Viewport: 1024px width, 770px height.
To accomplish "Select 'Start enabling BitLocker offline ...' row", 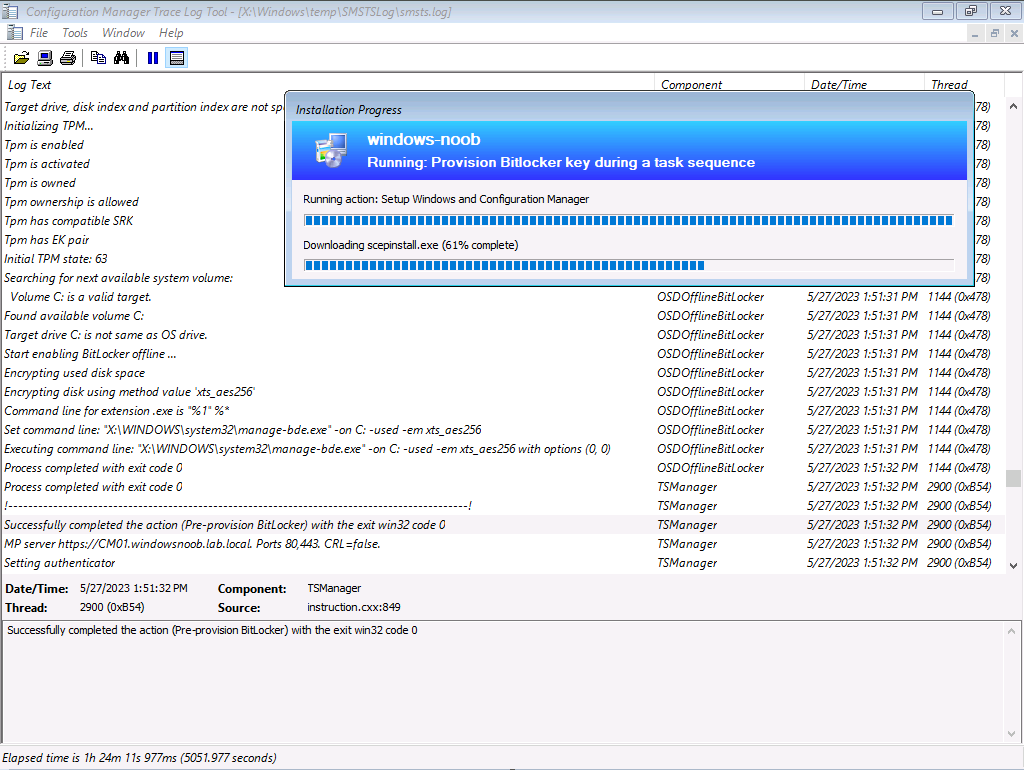I will [x=503, y=354].
